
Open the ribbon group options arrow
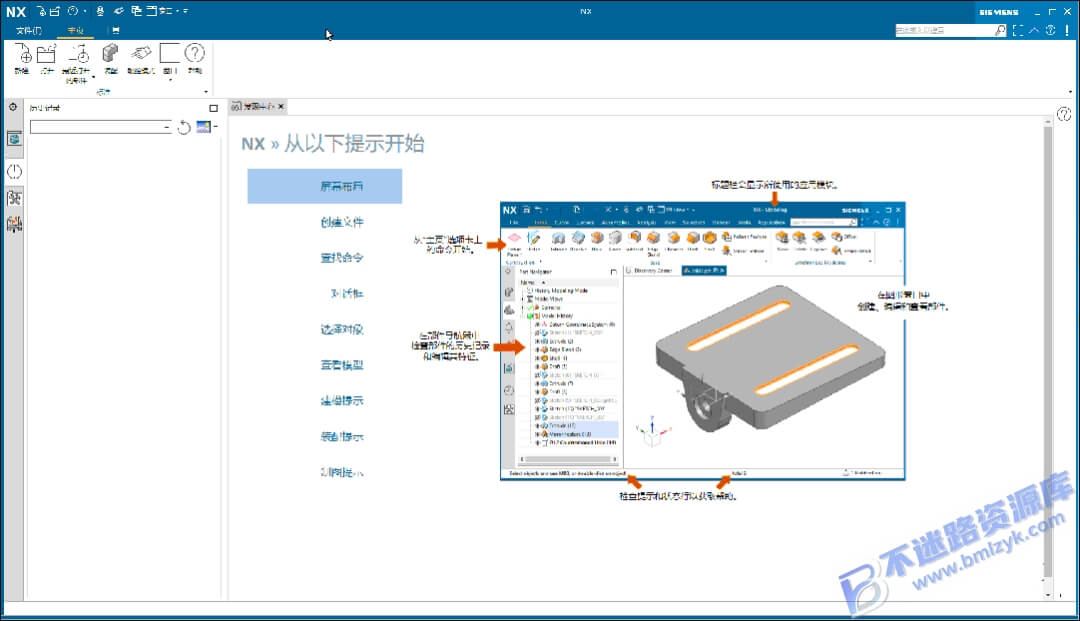[206, 92]
